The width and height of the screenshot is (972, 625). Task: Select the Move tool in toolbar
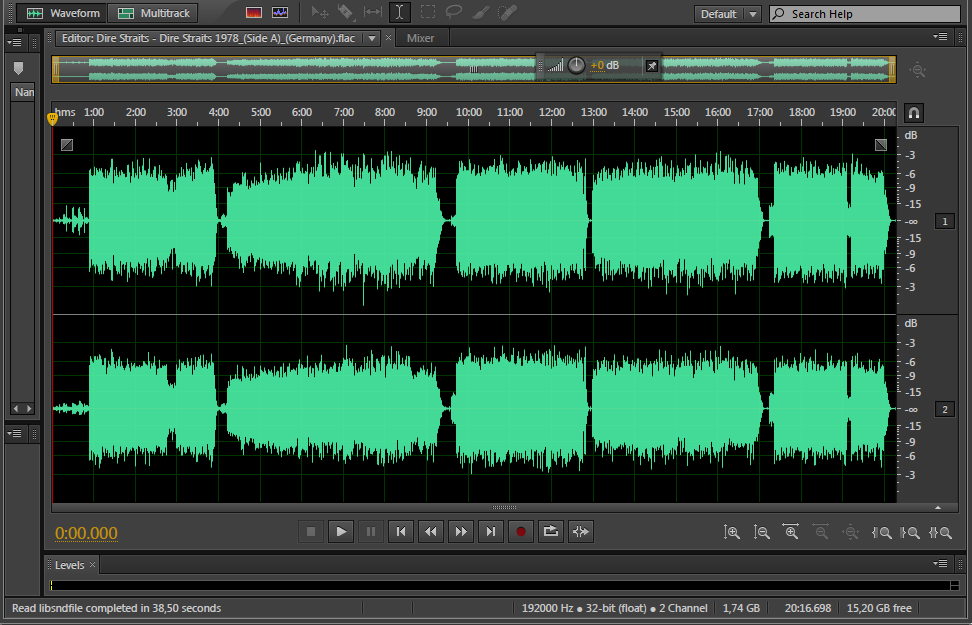coord(320,12)
